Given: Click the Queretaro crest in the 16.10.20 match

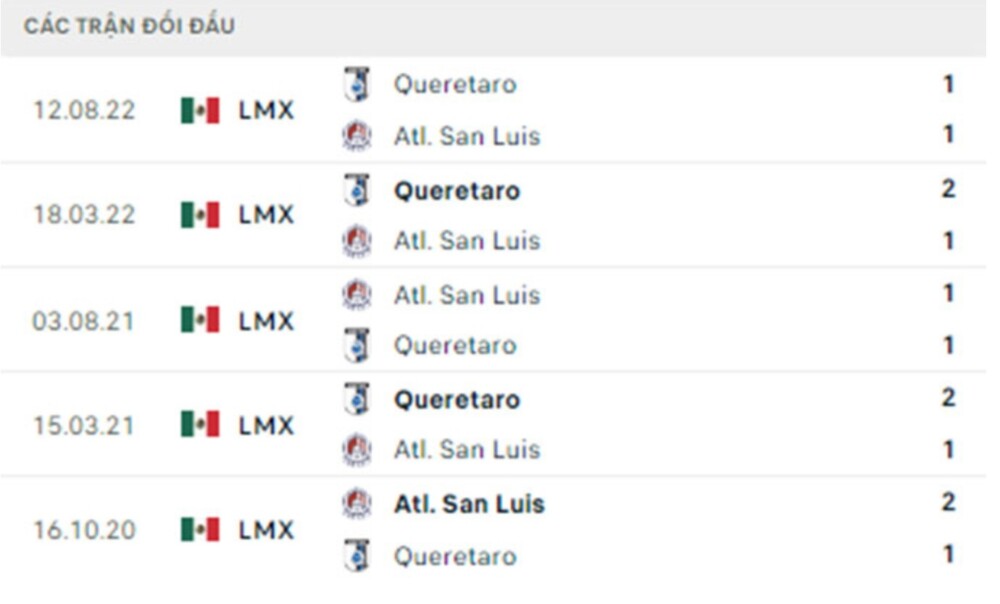Looking at the screenshot, I should [356, 555].
